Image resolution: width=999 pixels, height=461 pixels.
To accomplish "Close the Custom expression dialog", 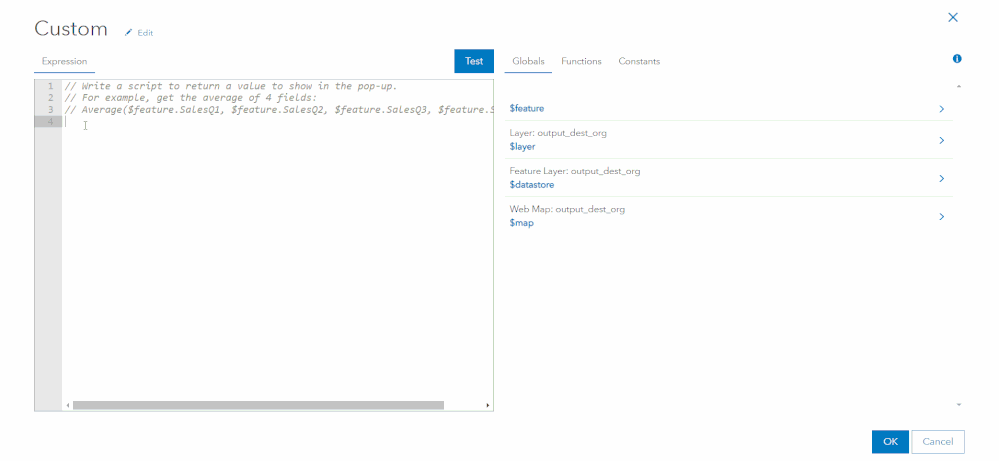I will point(953,17).
